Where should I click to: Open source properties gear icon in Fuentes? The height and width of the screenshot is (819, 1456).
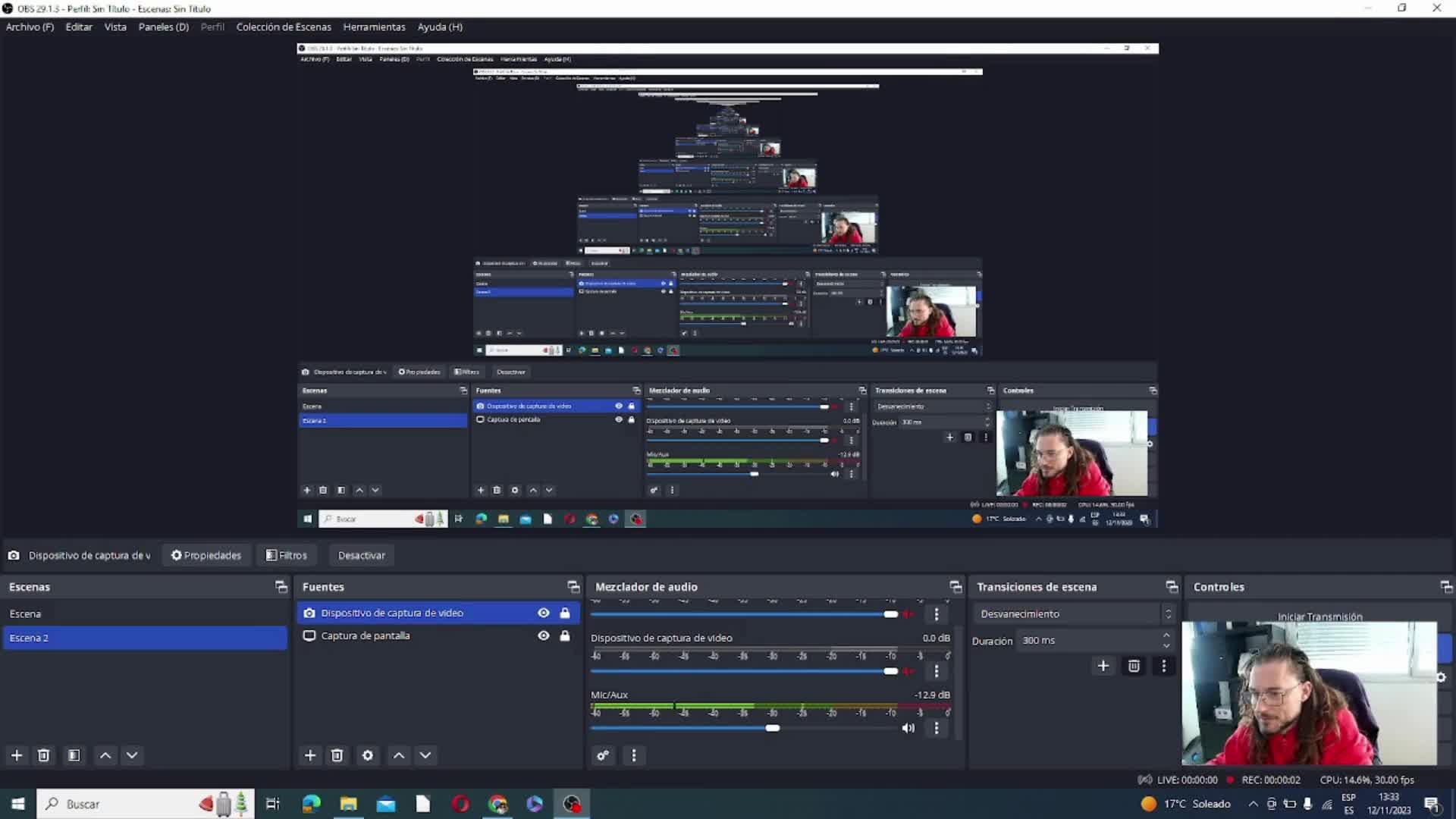pos(368,755)
